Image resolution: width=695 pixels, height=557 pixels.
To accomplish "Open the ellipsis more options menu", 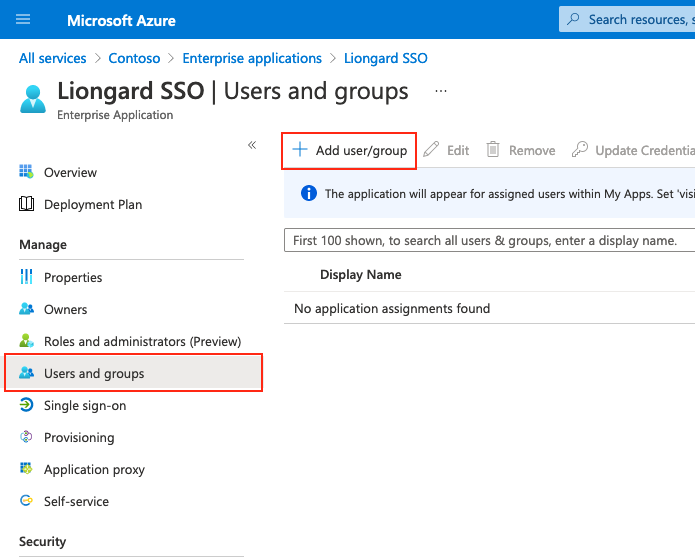I will click(x=441, y=91).
